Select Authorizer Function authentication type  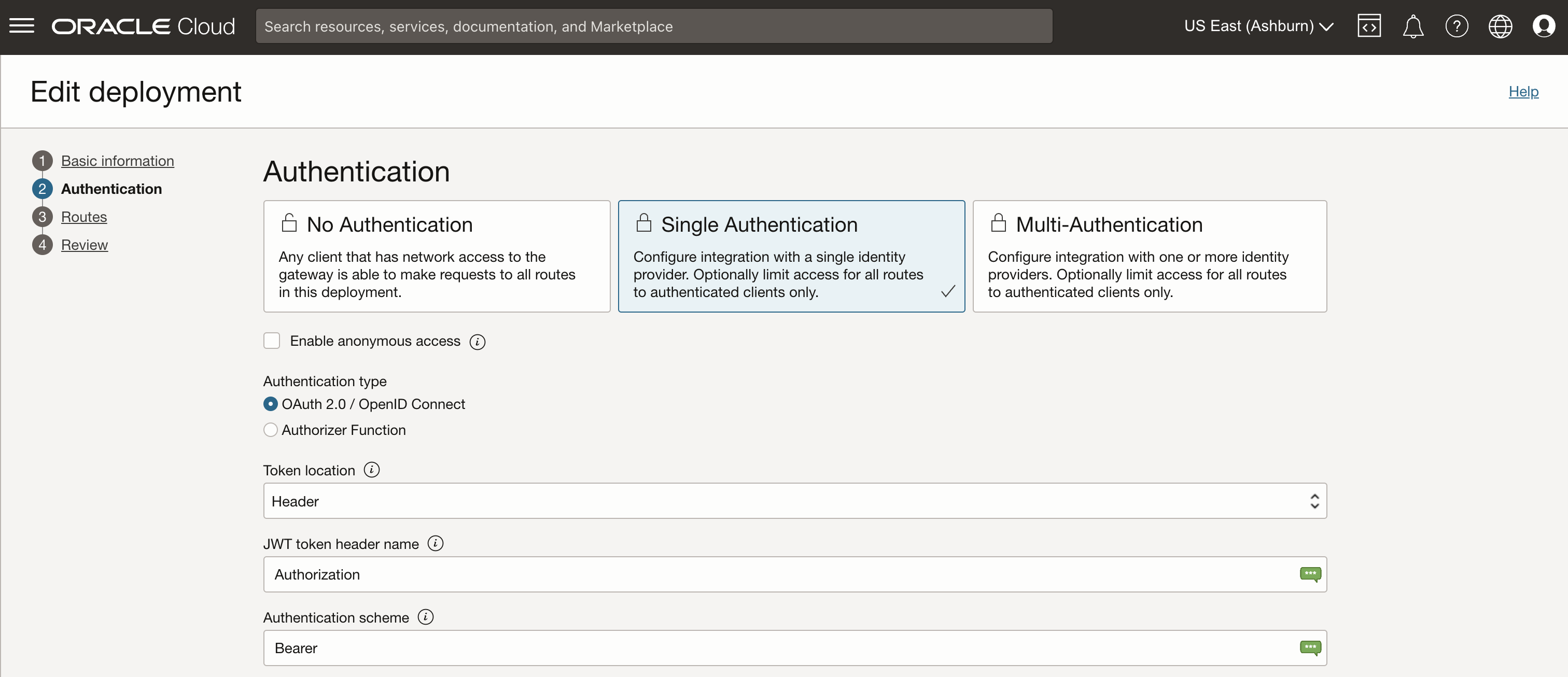270,430
